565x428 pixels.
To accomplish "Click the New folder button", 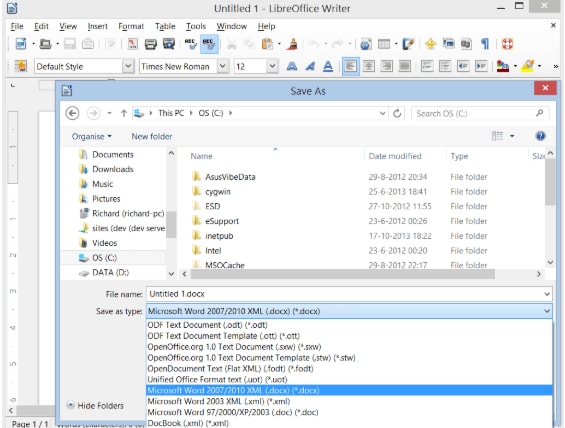I will [152, 137].
